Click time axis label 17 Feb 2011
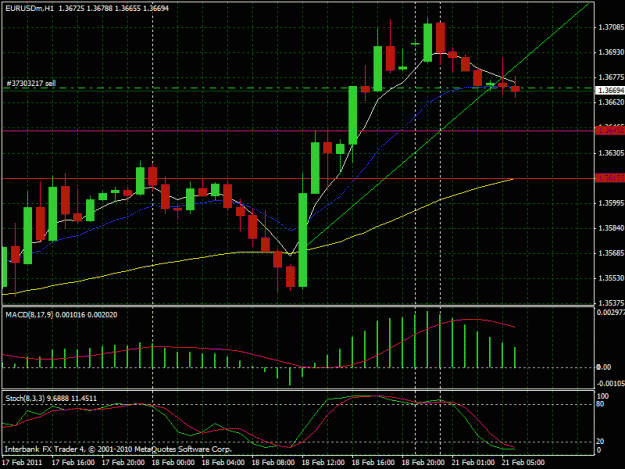The image size is (625, 469). pyautogui.click(x=22, y=463)
